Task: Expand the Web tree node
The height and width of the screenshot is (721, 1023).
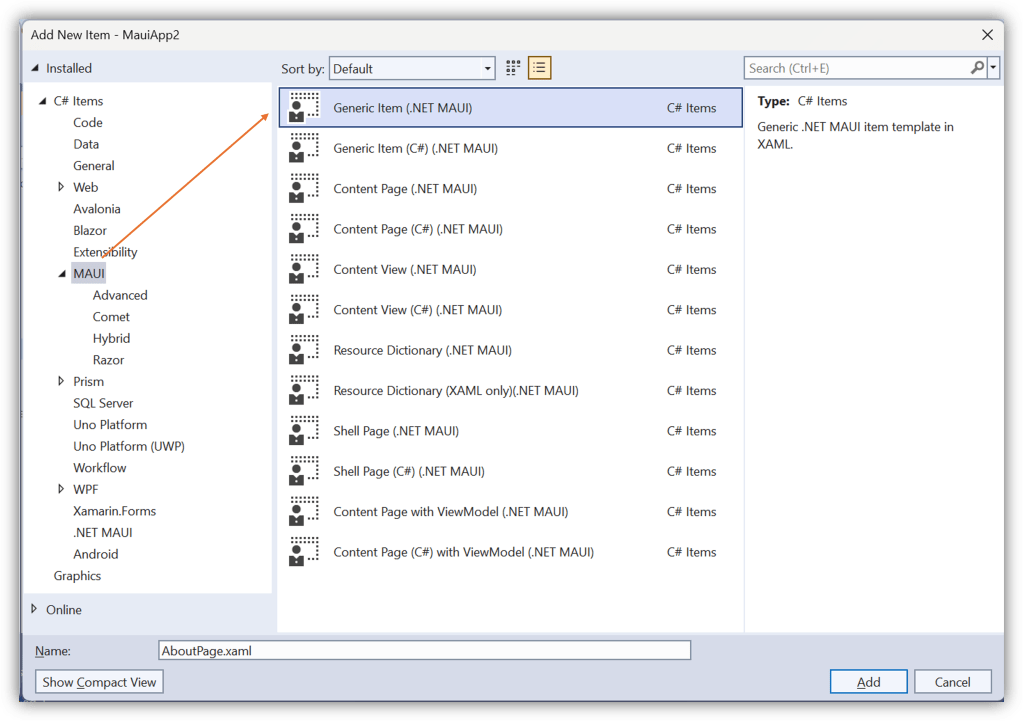Action: click(x=61, y=187)
